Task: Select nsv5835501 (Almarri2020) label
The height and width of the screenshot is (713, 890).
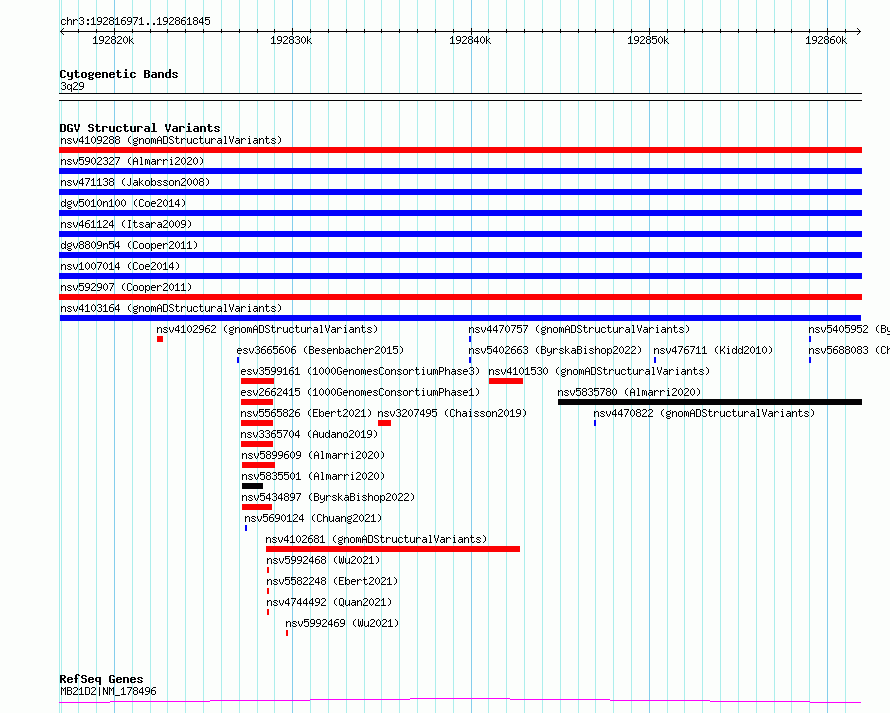Action: 313,476
